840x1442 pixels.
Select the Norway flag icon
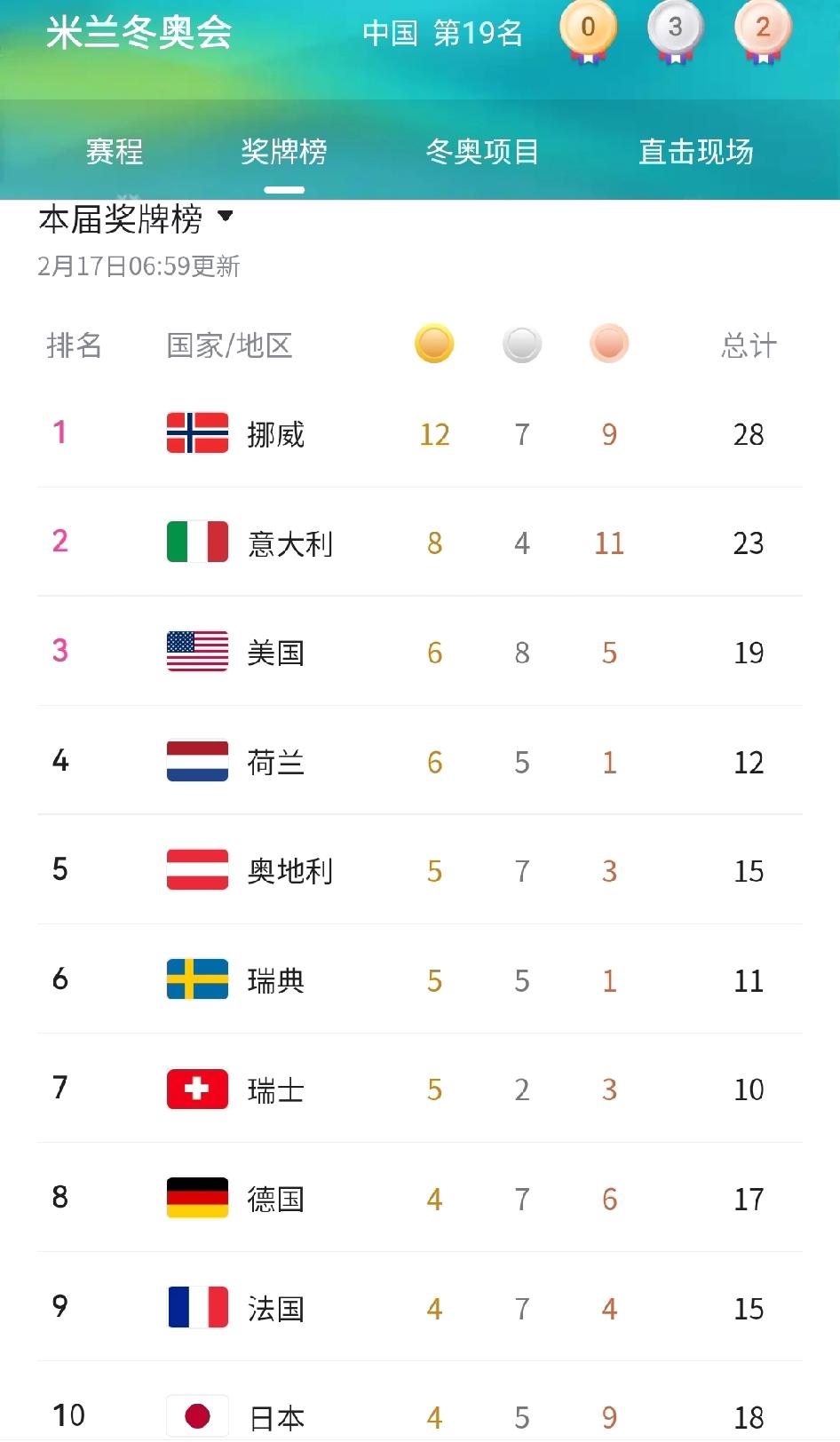coord(197,433)
